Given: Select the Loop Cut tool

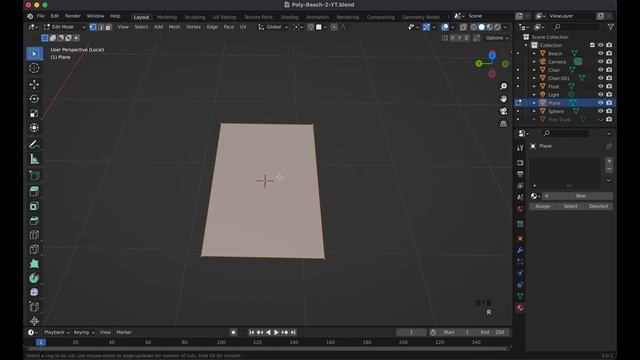Looking at the screenshot, I should pos(34,235).
